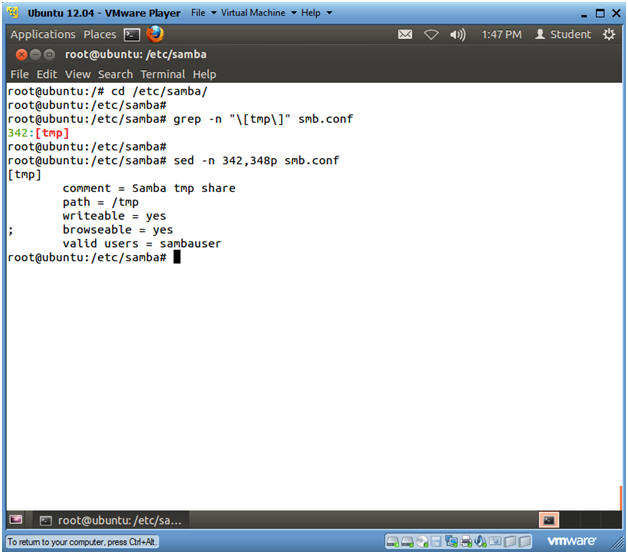Click the 'cd /etc/samba/' command line
This screenshot has width=628, height=554.
159,91
